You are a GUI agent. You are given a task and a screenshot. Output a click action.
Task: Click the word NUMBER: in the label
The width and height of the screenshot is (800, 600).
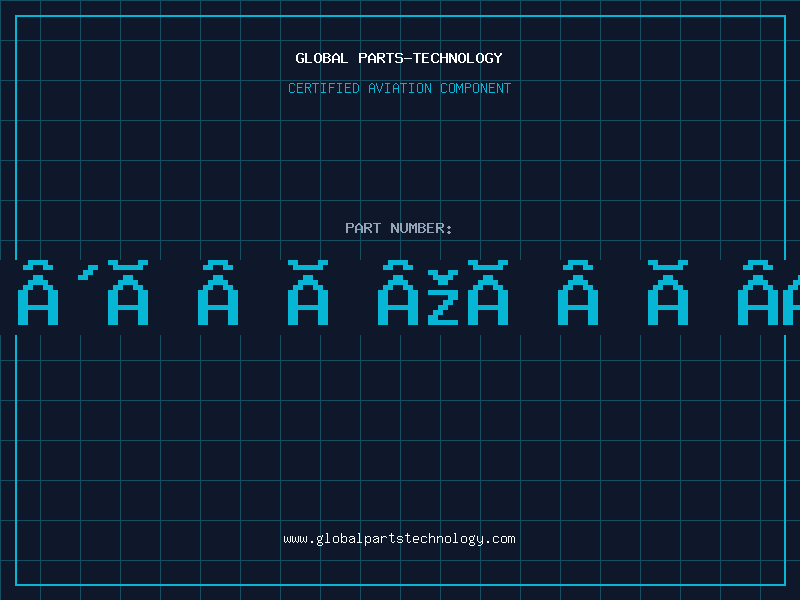tap(422, 228)
